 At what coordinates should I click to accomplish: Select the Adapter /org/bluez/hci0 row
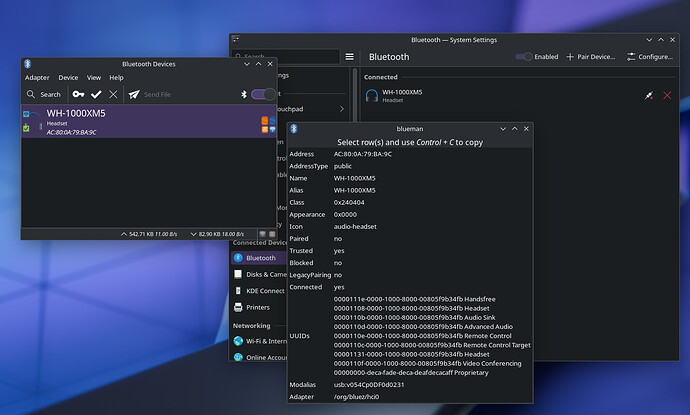(x=410, y=397)
